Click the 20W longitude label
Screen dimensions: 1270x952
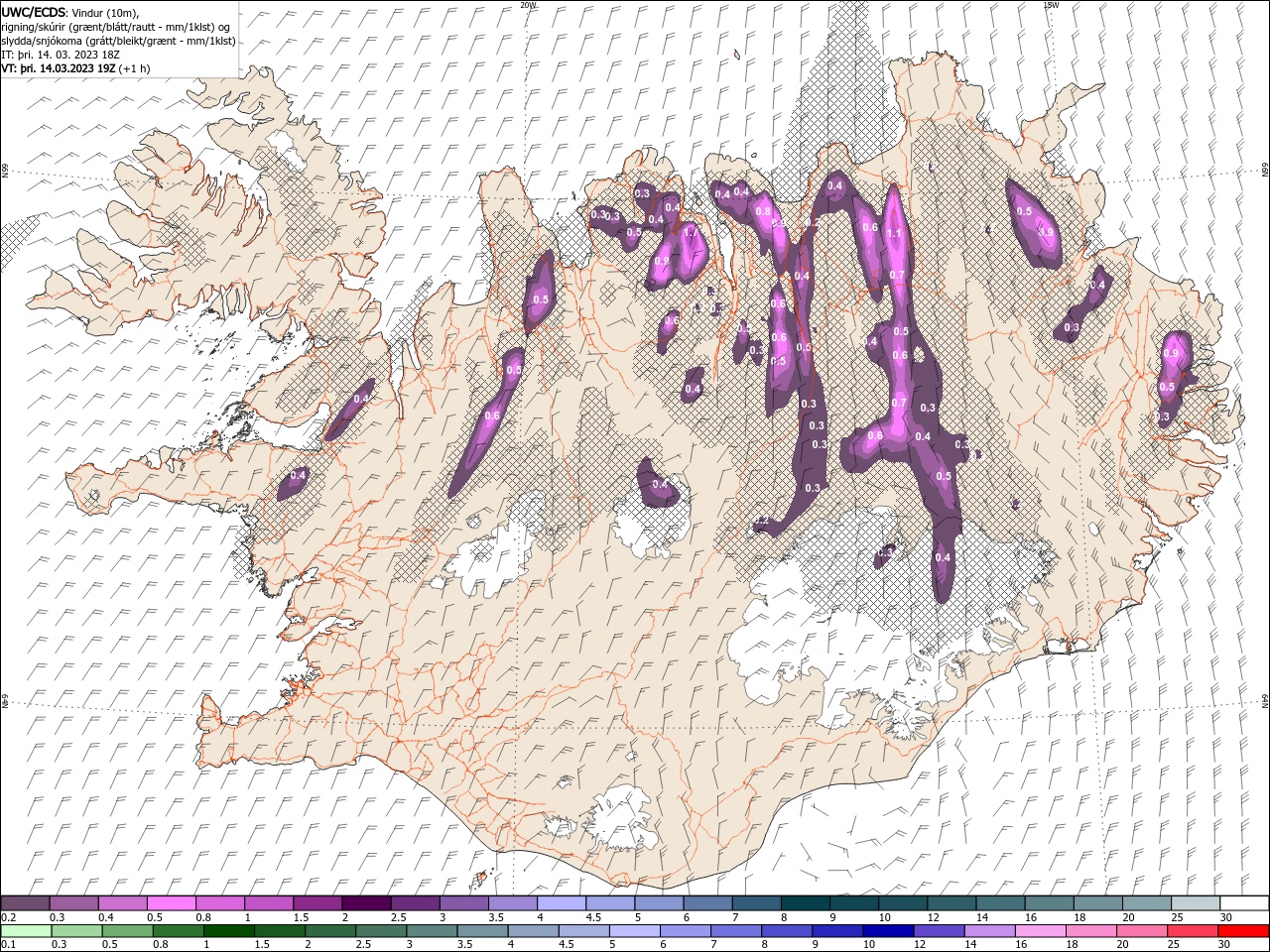[x=528, y=5]
